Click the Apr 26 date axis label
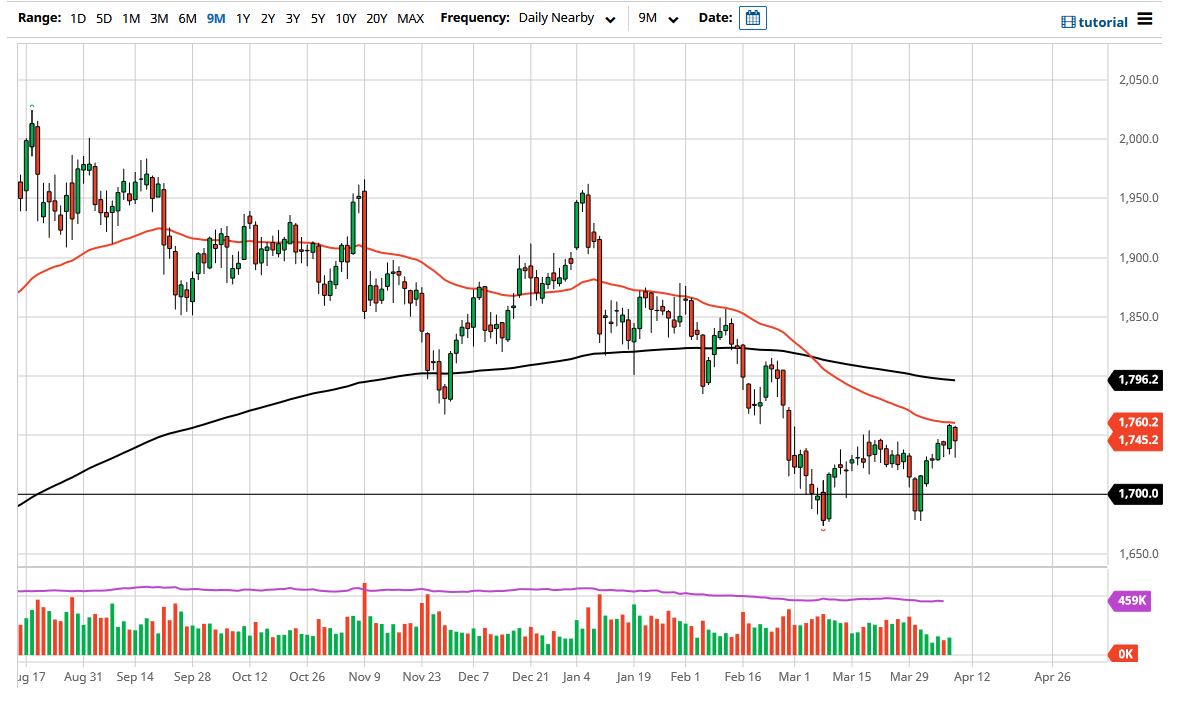This screenshot has height=704, width=1182. tap(1052, 677)
